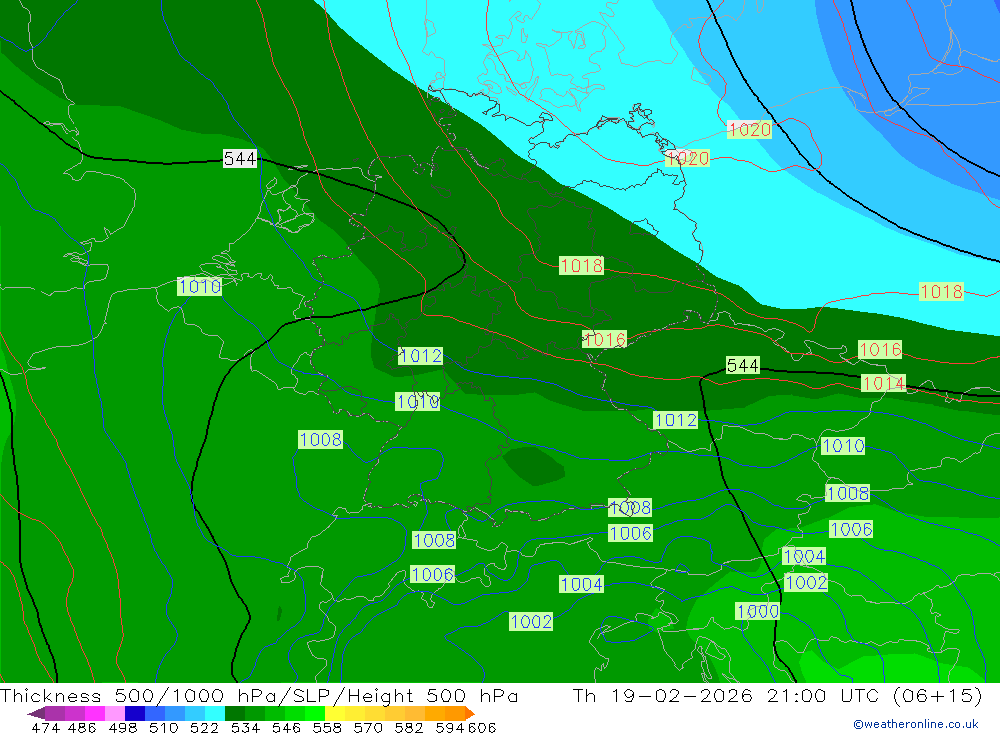This screenshot has width=1000, height=733.
Task: Select the cyan legend swatch above 522
Action: point(215,713)
